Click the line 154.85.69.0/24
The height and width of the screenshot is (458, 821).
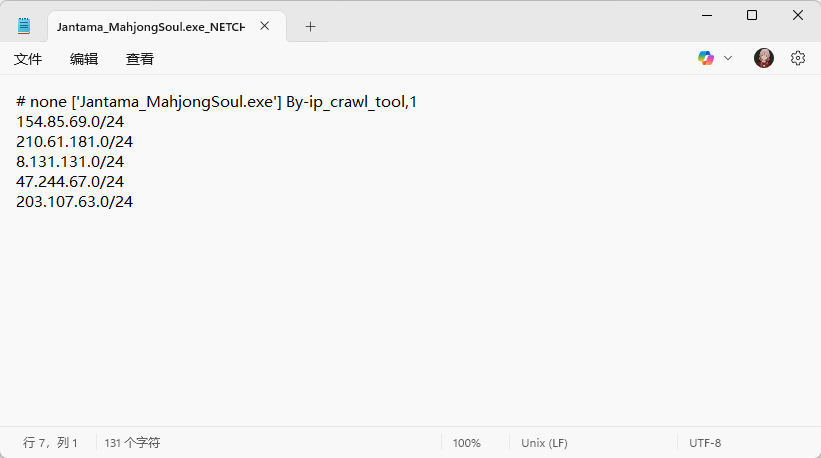70,121
